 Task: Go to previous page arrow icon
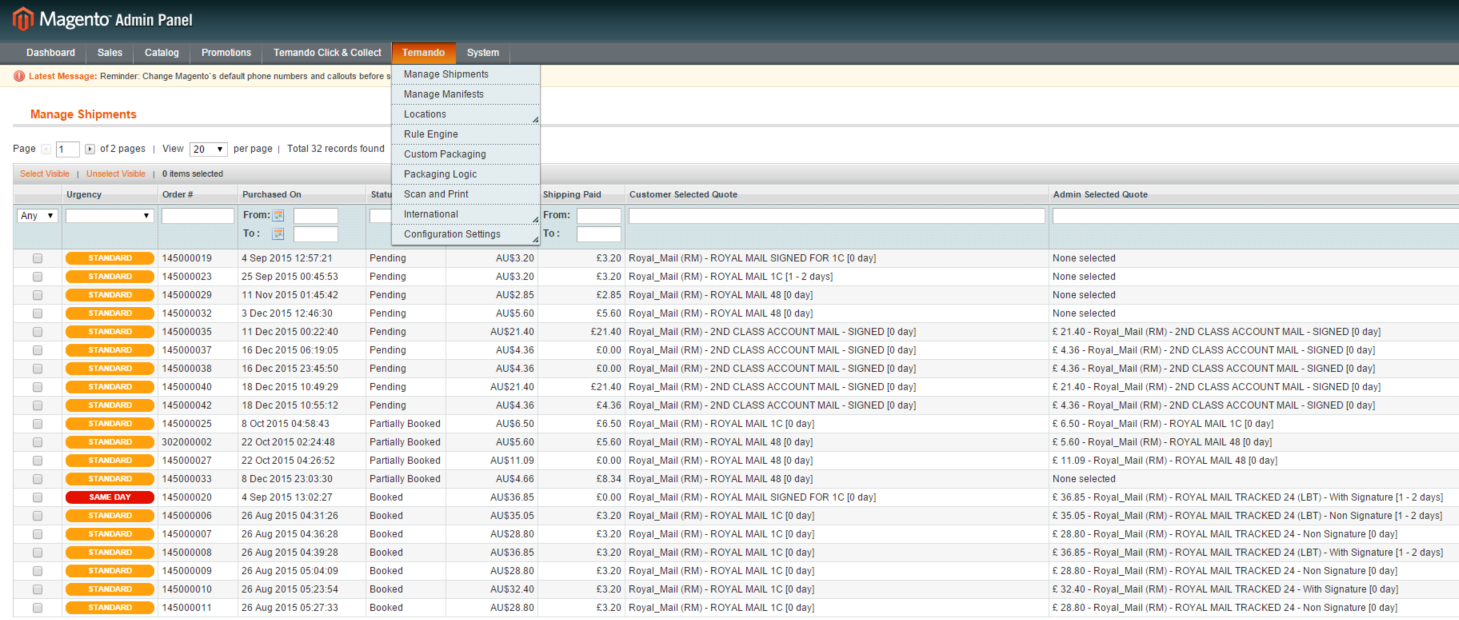click(x=46, y=149)
